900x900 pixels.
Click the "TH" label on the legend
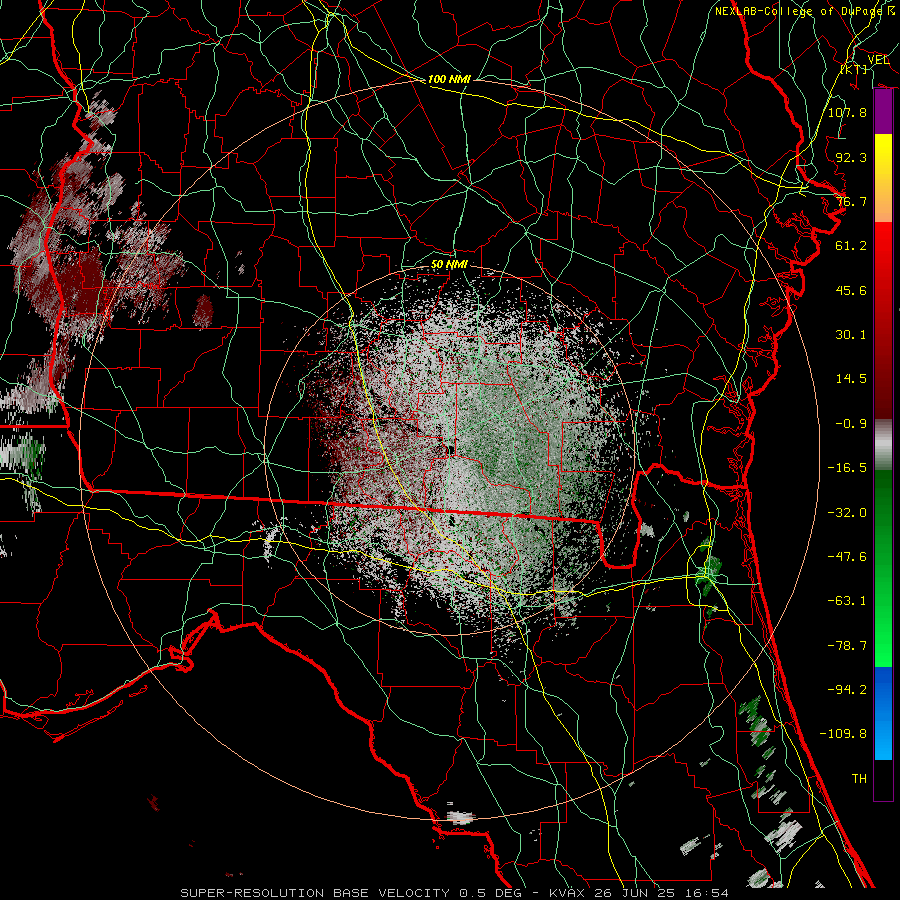[x=859, y=779]
